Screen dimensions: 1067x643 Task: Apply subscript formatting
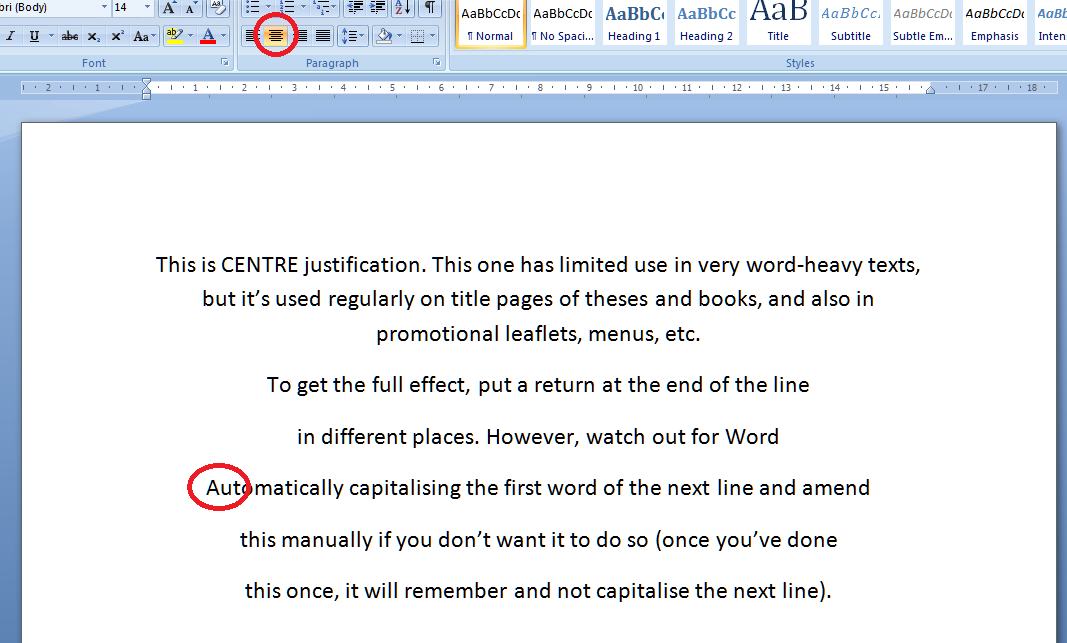click(93, 36)
